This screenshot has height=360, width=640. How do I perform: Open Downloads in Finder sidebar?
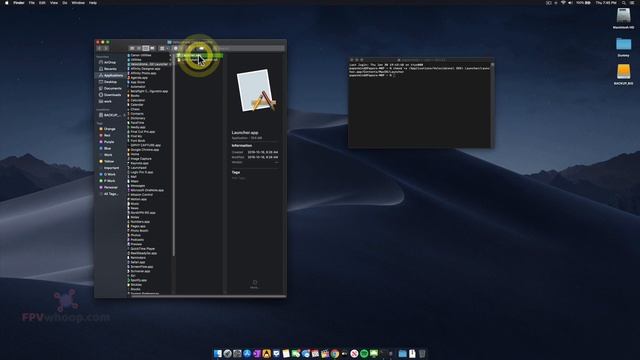point(111,95)
